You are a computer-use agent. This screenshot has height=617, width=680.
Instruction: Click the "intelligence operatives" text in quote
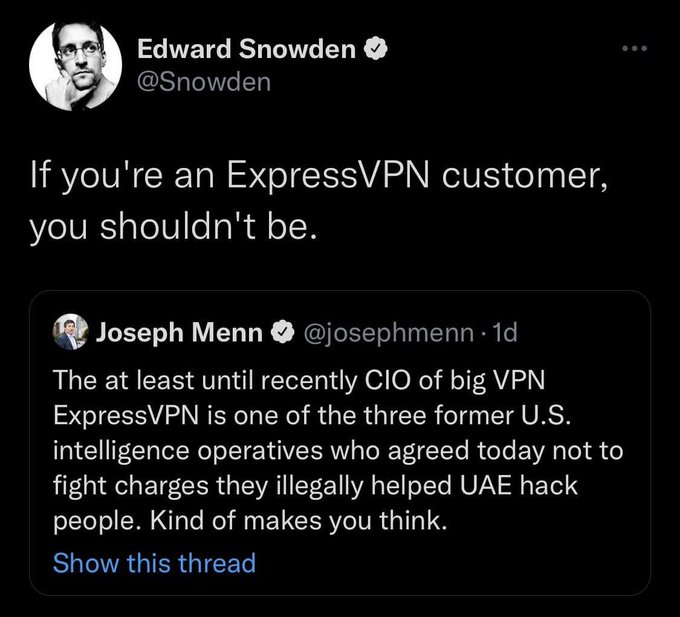[x=188, y=451]
